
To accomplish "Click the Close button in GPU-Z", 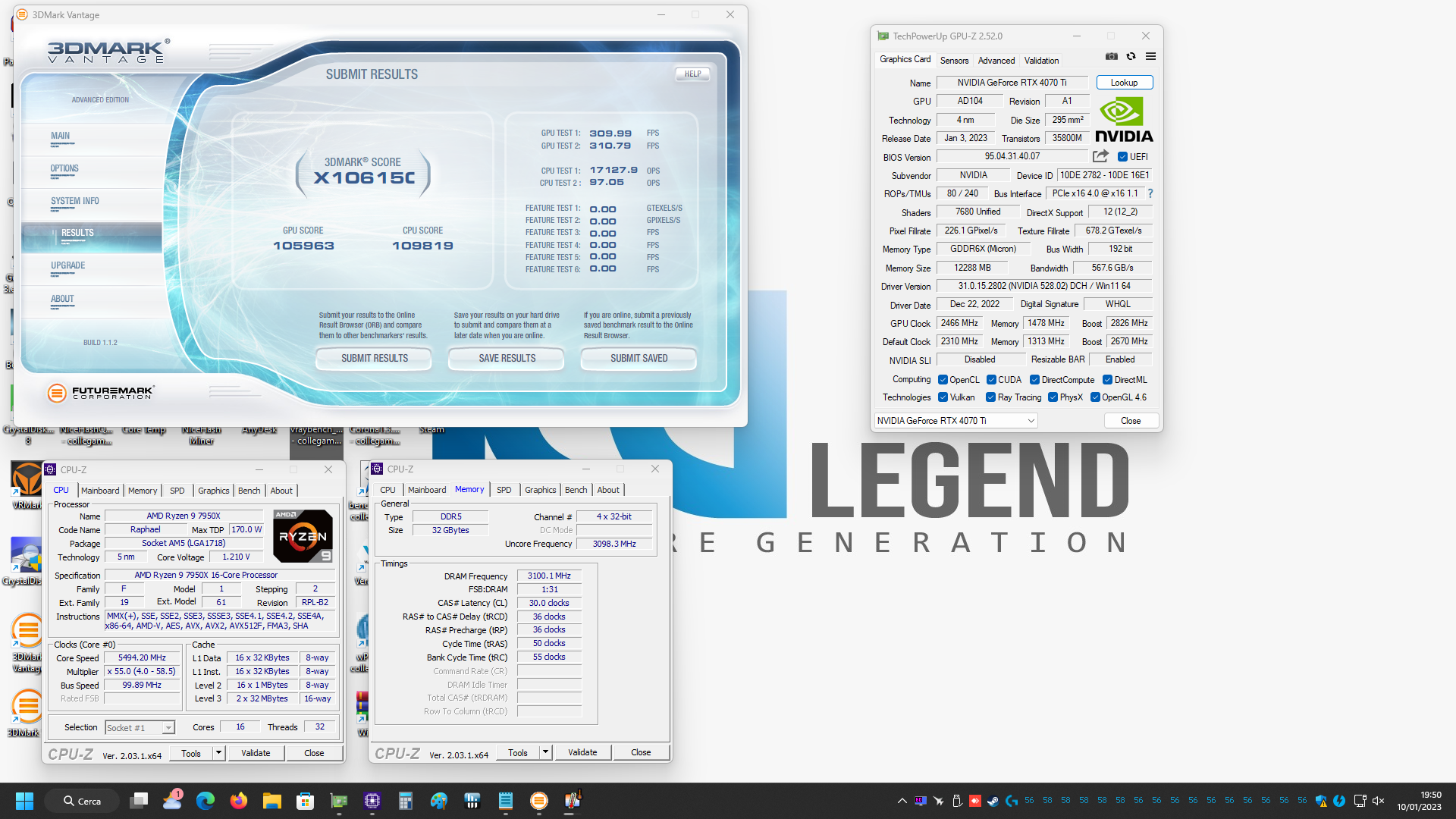I will [1131, 421].
